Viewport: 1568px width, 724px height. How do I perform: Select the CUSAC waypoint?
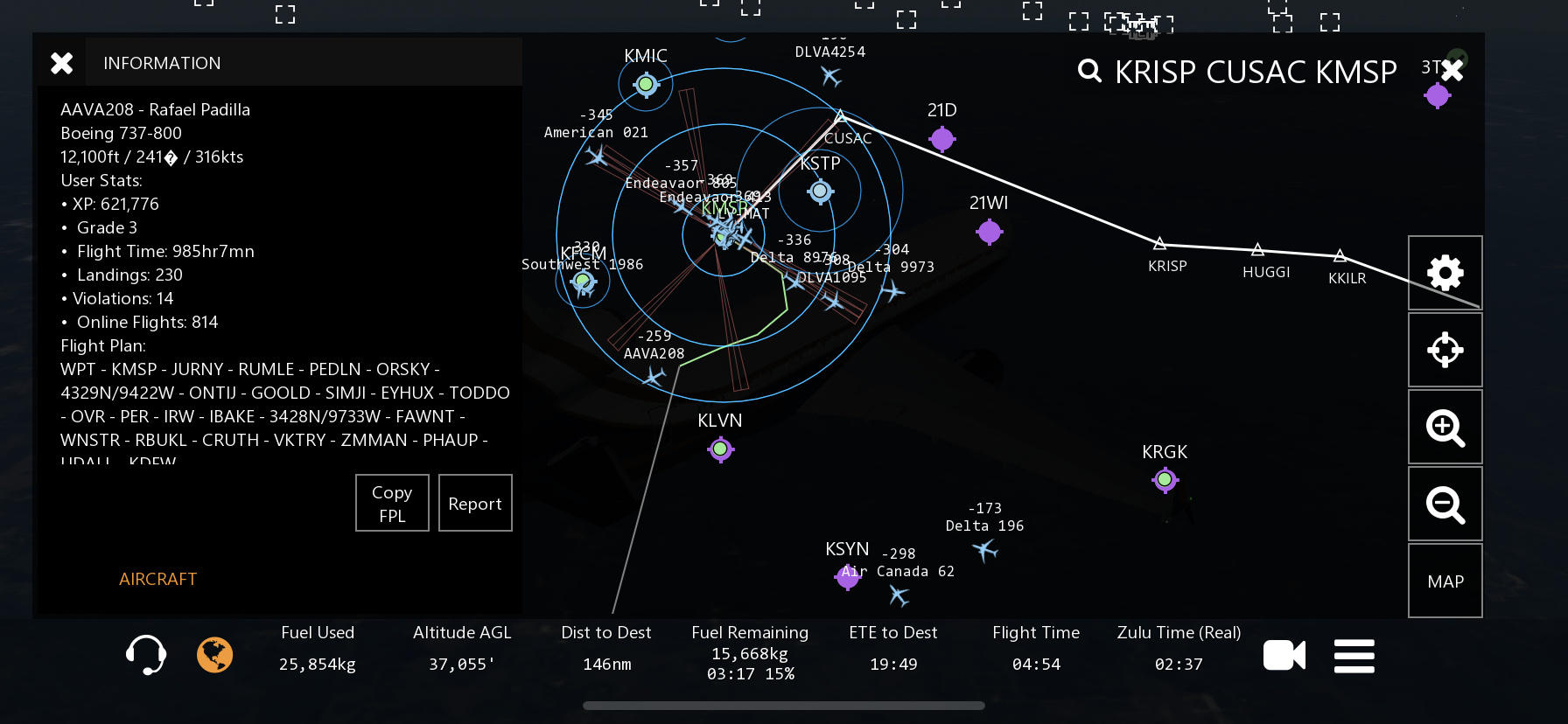[840, 116]
